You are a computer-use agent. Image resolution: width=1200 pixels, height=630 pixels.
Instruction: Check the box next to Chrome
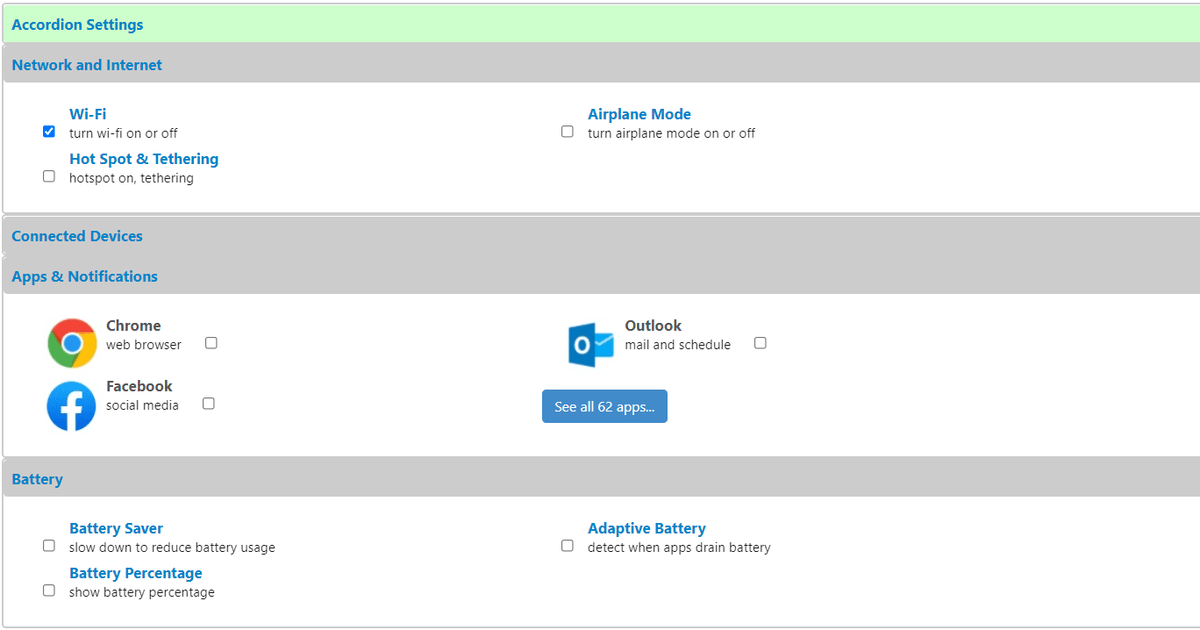click(211, 343)
